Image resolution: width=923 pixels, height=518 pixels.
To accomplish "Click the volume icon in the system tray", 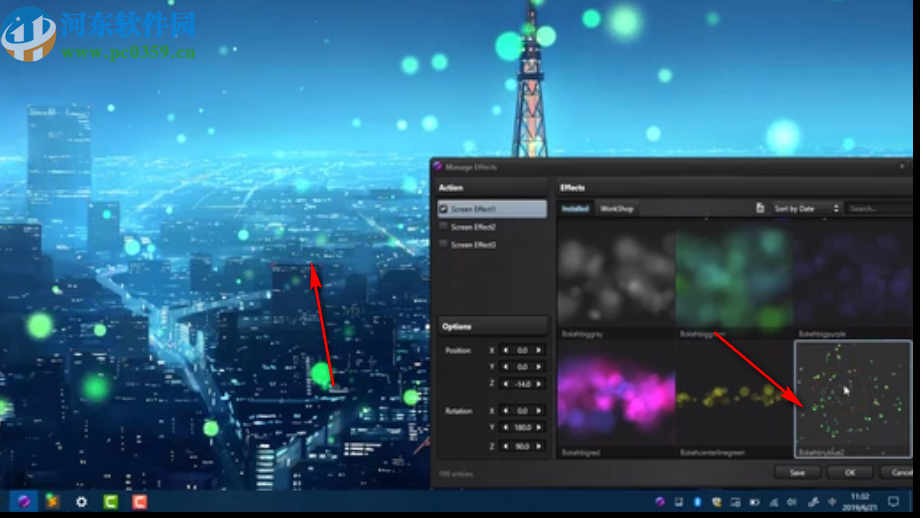I will pyautogui.click(x=792, y=501).
